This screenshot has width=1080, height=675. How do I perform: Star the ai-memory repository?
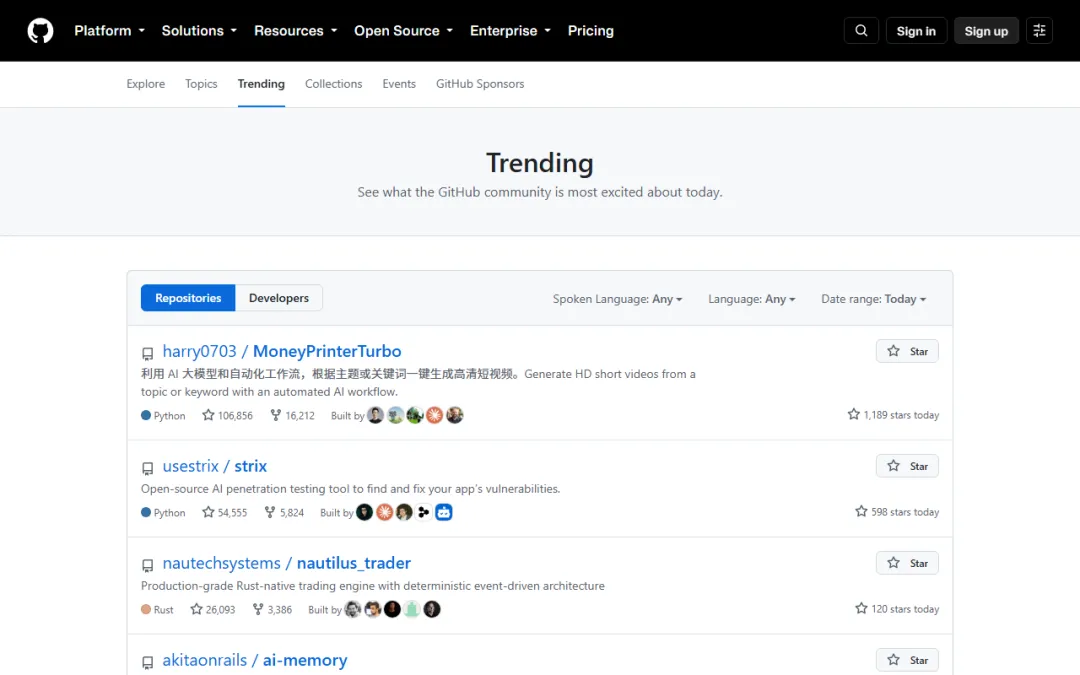(x=907, y=661)
